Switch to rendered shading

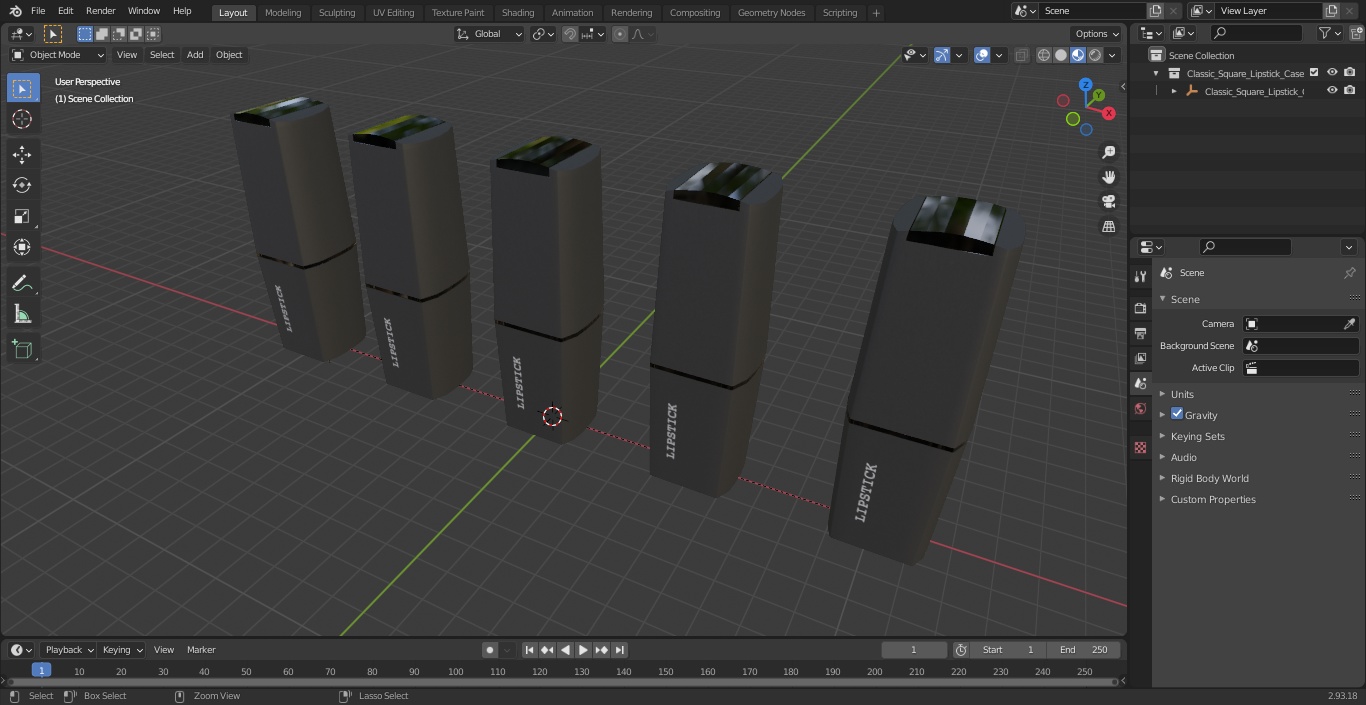pyautogui.click(x=1095, y=55)
